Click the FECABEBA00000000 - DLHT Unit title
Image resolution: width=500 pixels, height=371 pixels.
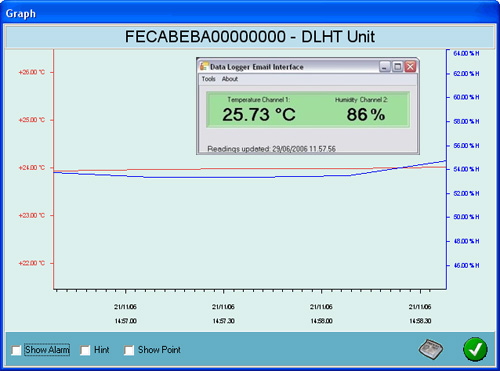(250, 37)
